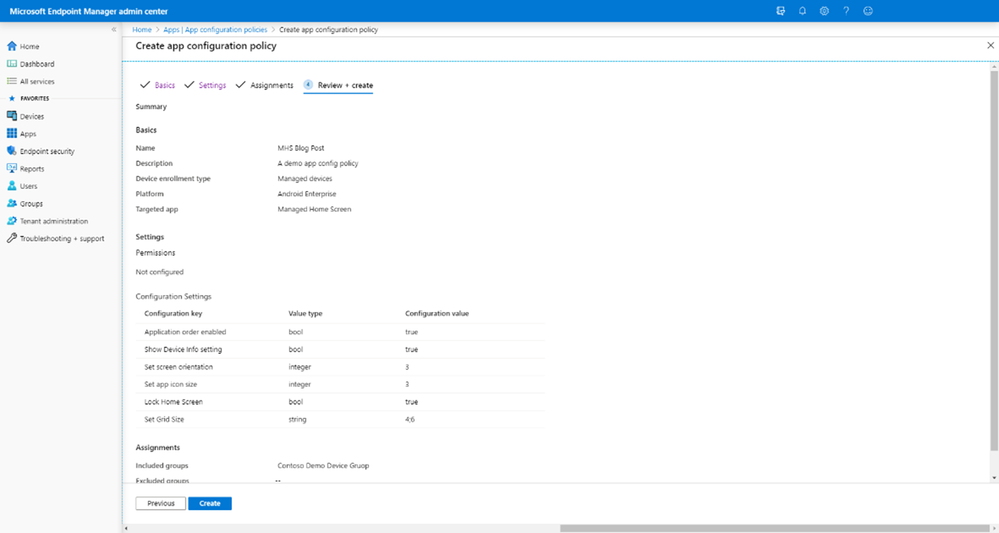Click the help question mark icon
The image size is (999, 533).
[846, 11]
